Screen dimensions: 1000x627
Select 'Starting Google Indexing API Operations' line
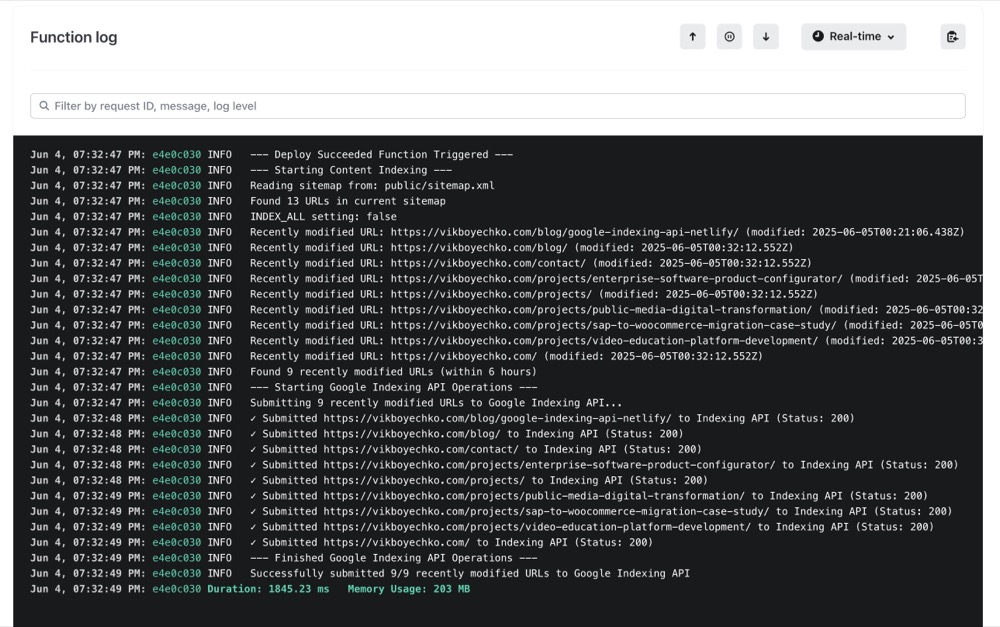284,387
